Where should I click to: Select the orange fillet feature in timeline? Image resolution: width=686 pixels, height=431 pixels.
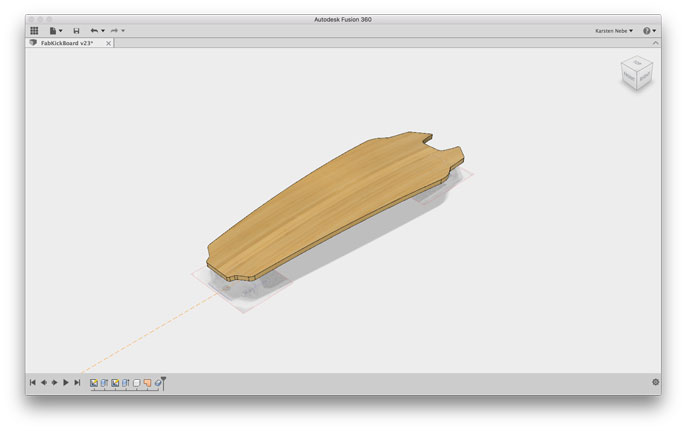[147, 383]
